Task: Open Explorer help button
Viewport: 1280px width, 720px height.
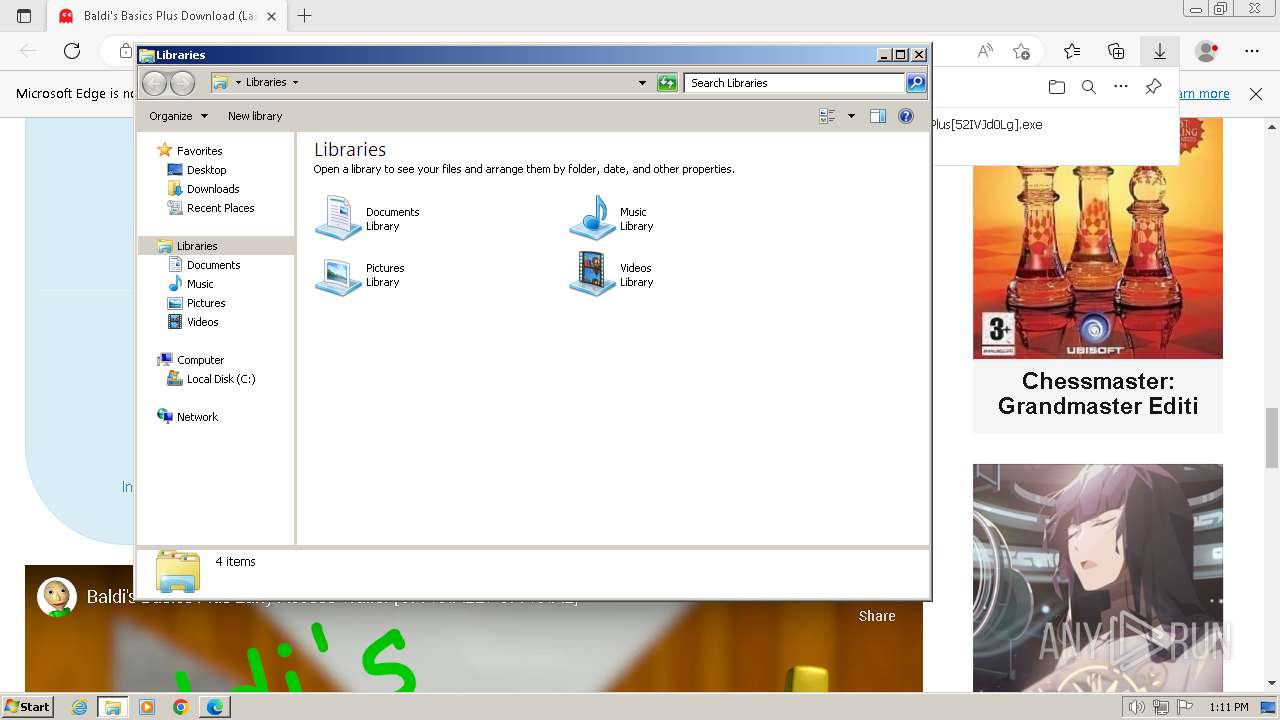Action: pos(906,116)
